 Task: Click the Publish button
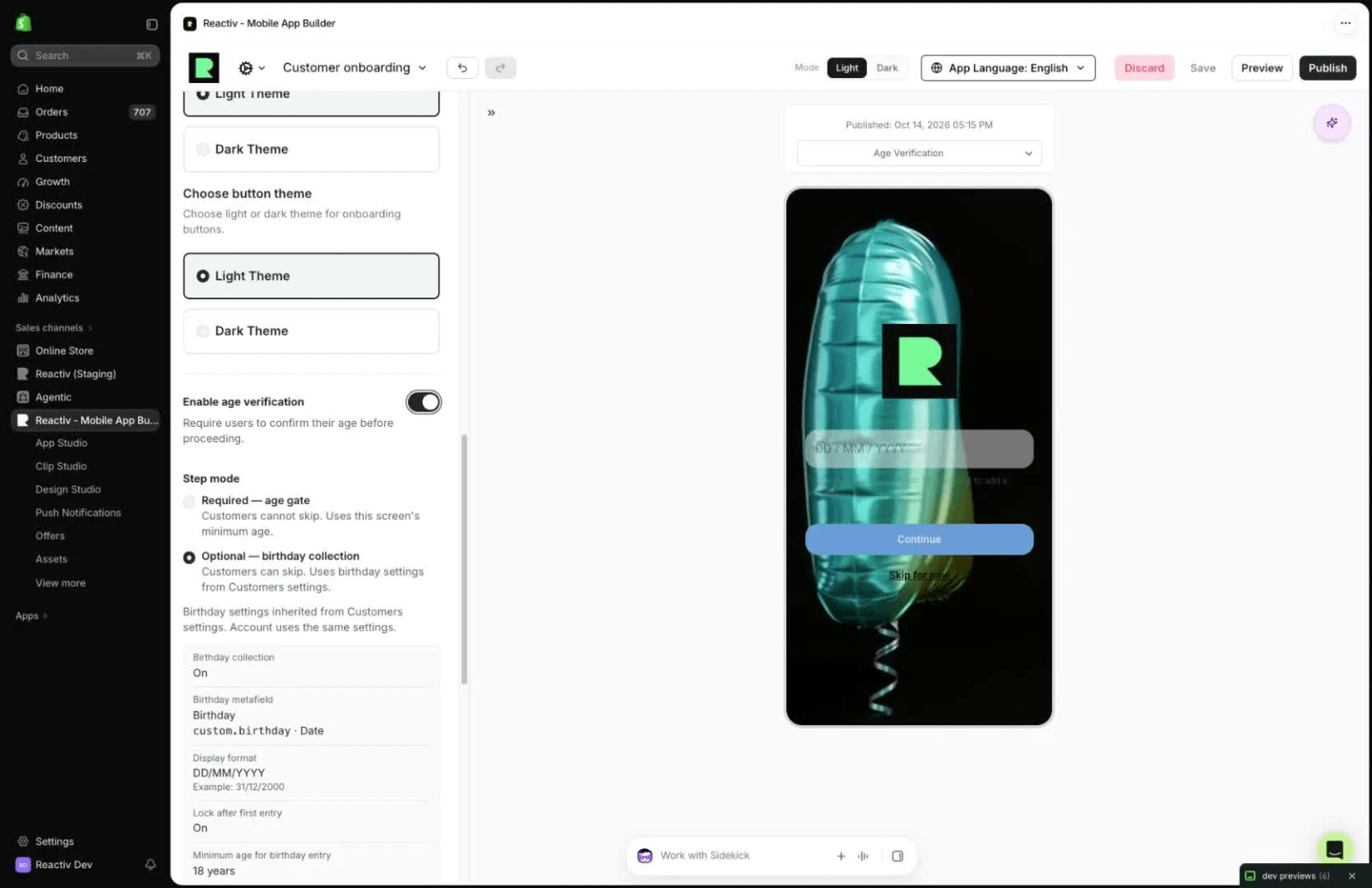(x=1327, y=68)
